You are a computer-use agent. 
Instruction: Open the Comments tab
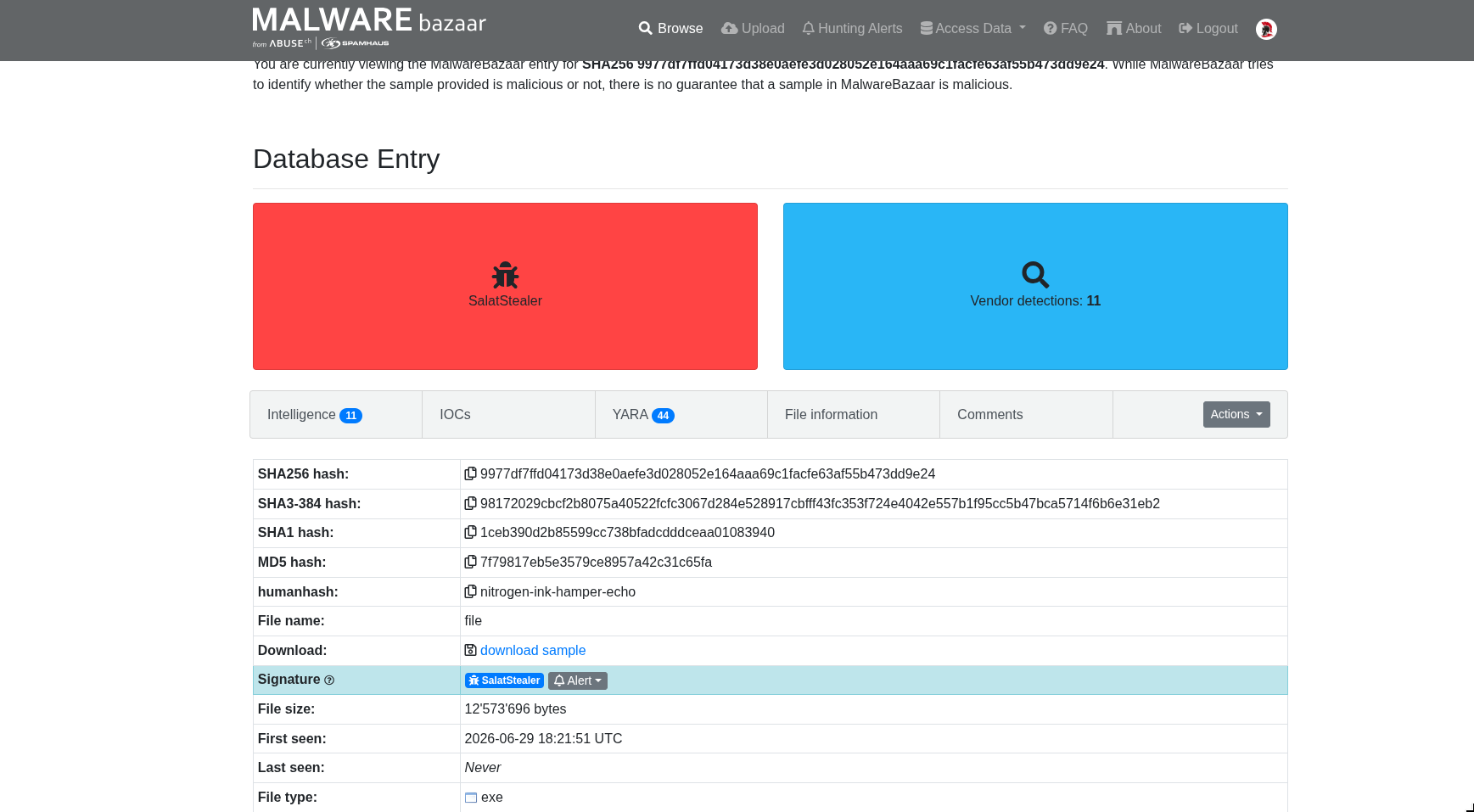1026,415
